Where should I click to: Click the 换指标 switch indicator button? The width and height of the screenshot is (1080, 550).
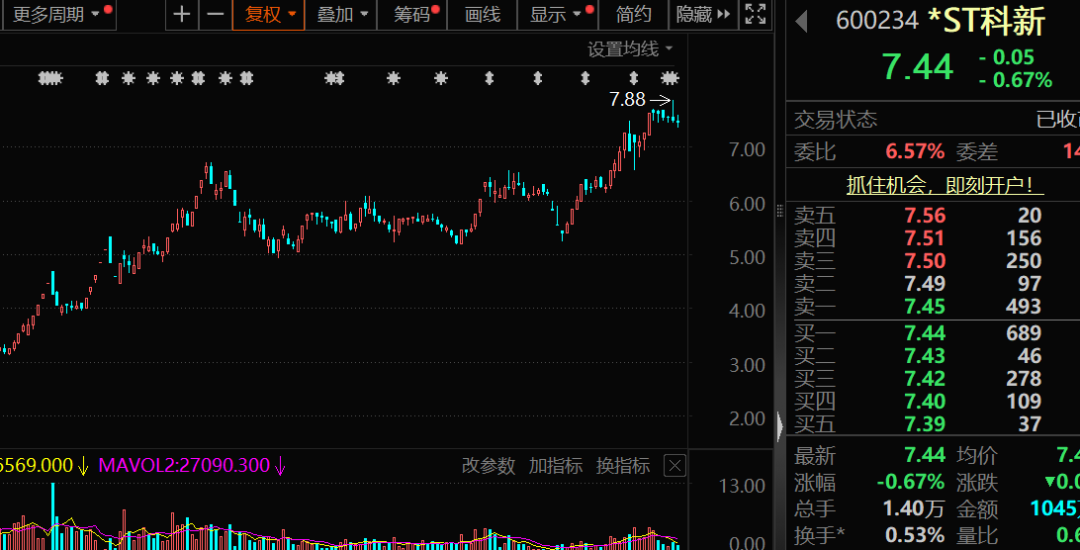(623, 466)
